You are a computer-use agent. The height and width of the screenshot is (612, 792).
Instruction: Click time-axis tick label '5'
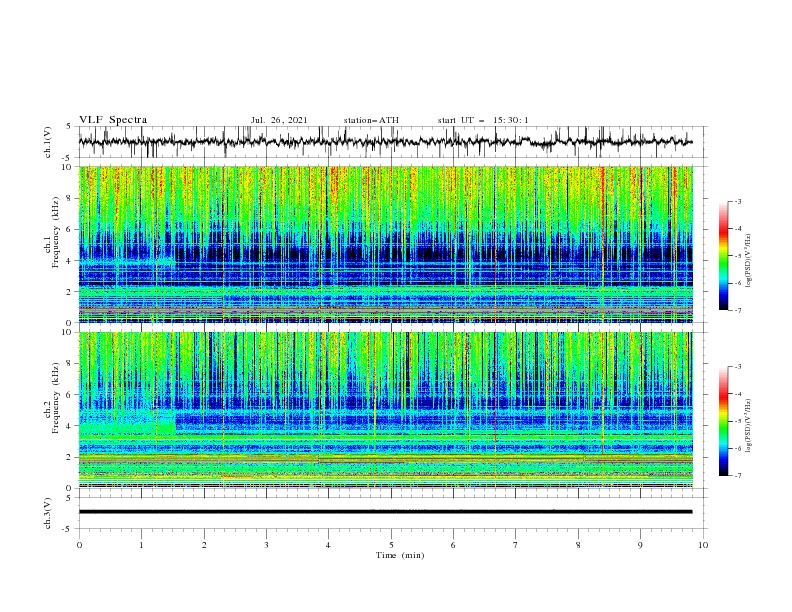click(x=391, y=545)
